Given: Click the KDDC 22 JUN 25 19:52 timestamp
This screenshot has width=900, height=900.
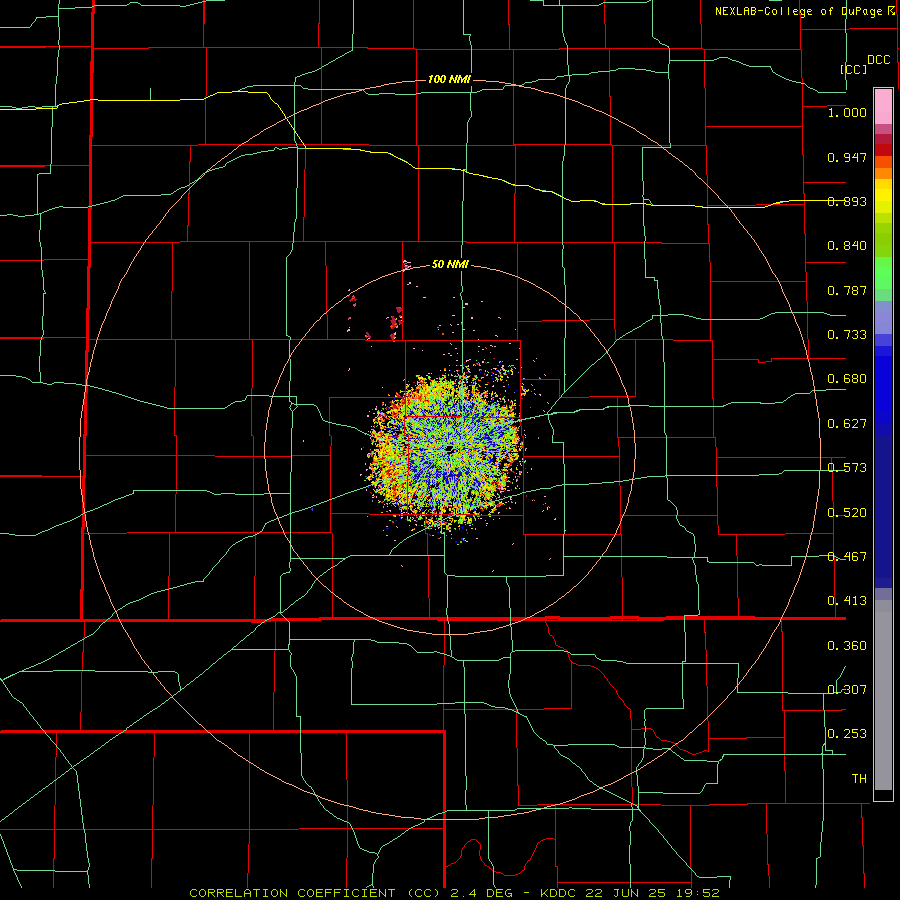Looking at the screenshot, I should tap(630, 893).
